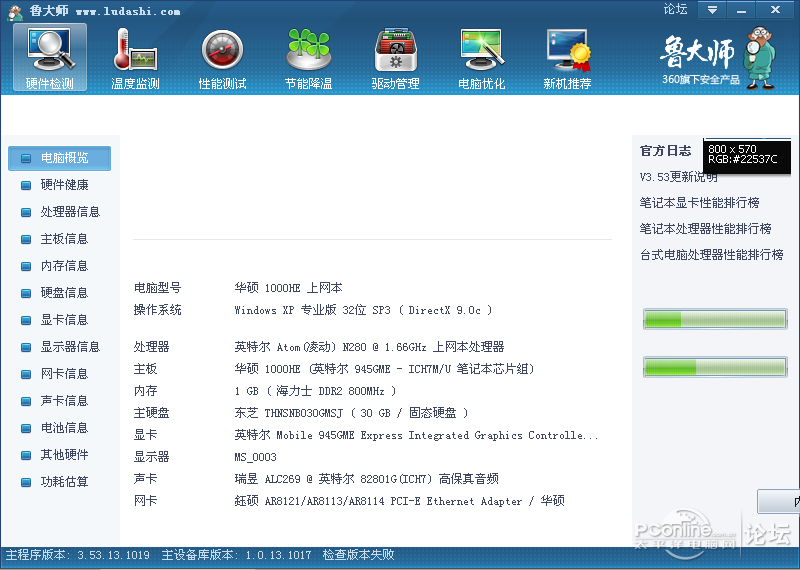Open 电脑优化 monitor icon

(482, 58)
